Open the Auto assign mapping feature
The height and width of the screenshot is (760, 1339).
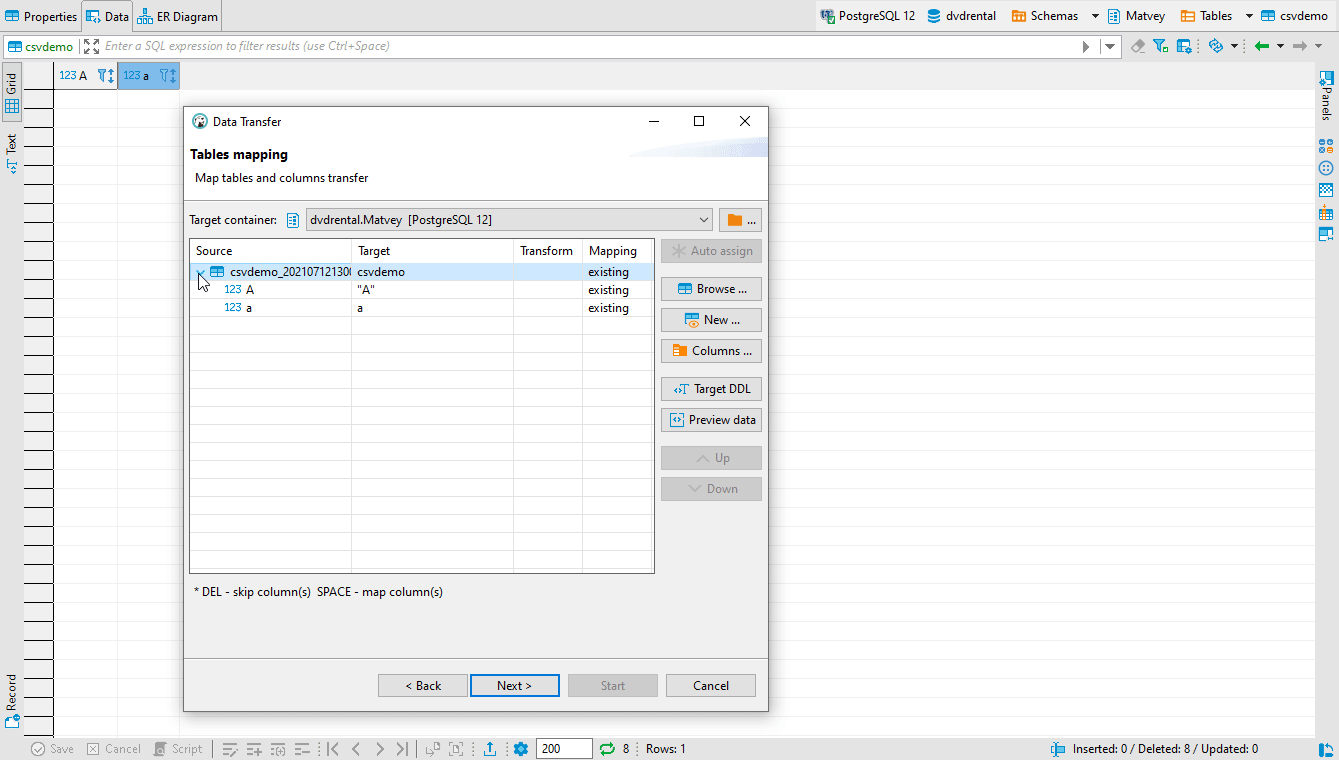coord(711,250)
